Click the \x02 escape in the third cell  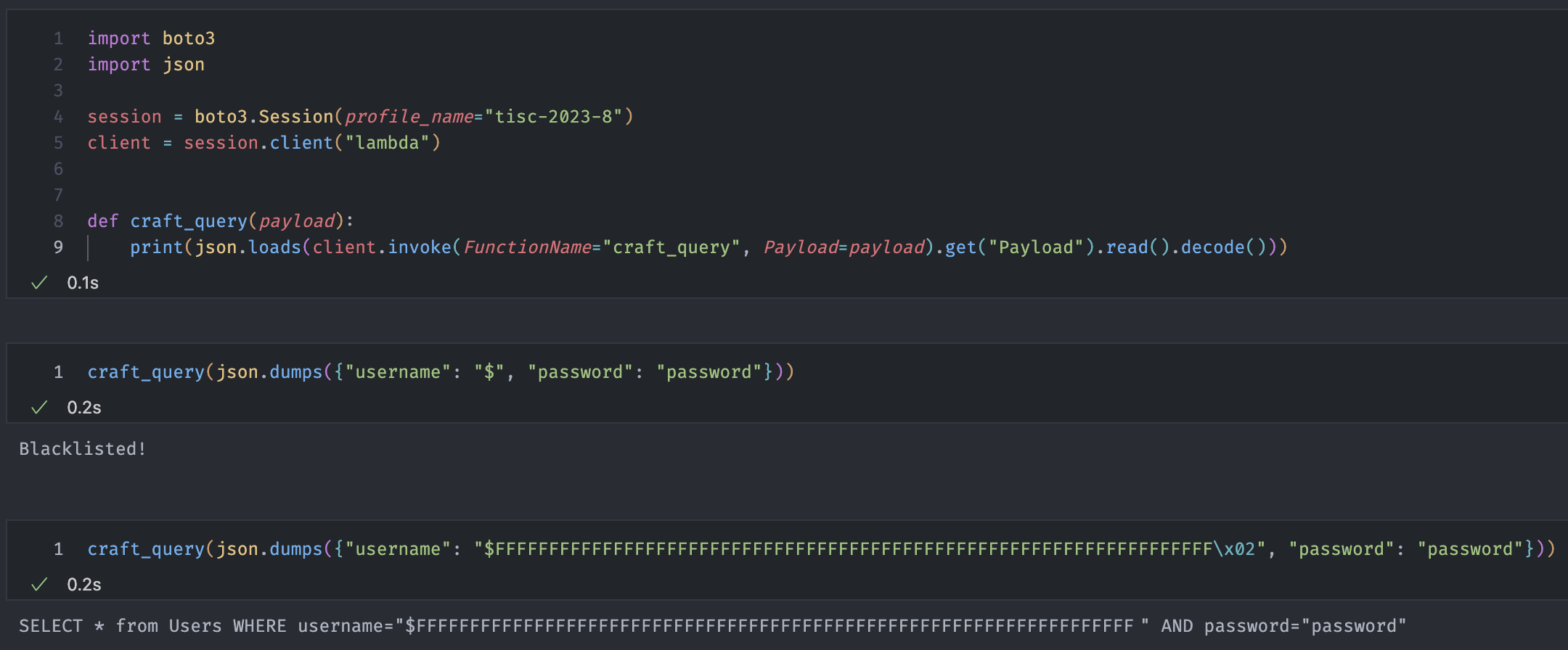click(1234, 549)
